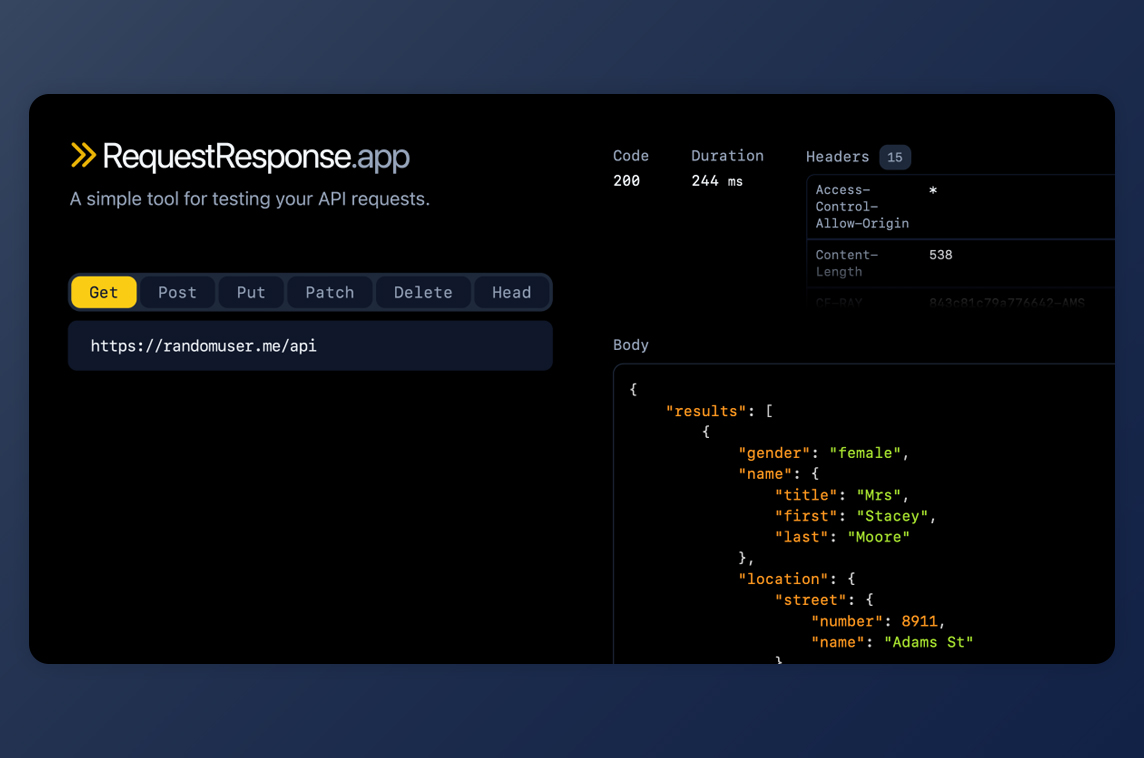Click the "location" key in JSON
Screen dimensions: 1144x758
click(x=783, y=579)
